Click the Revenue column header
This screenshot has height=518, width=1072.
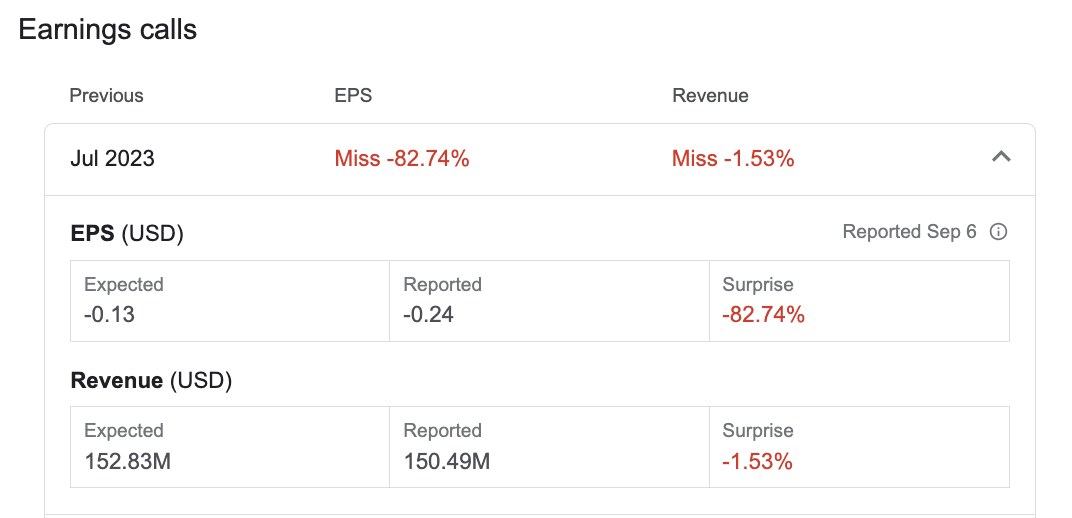[710, 96]
